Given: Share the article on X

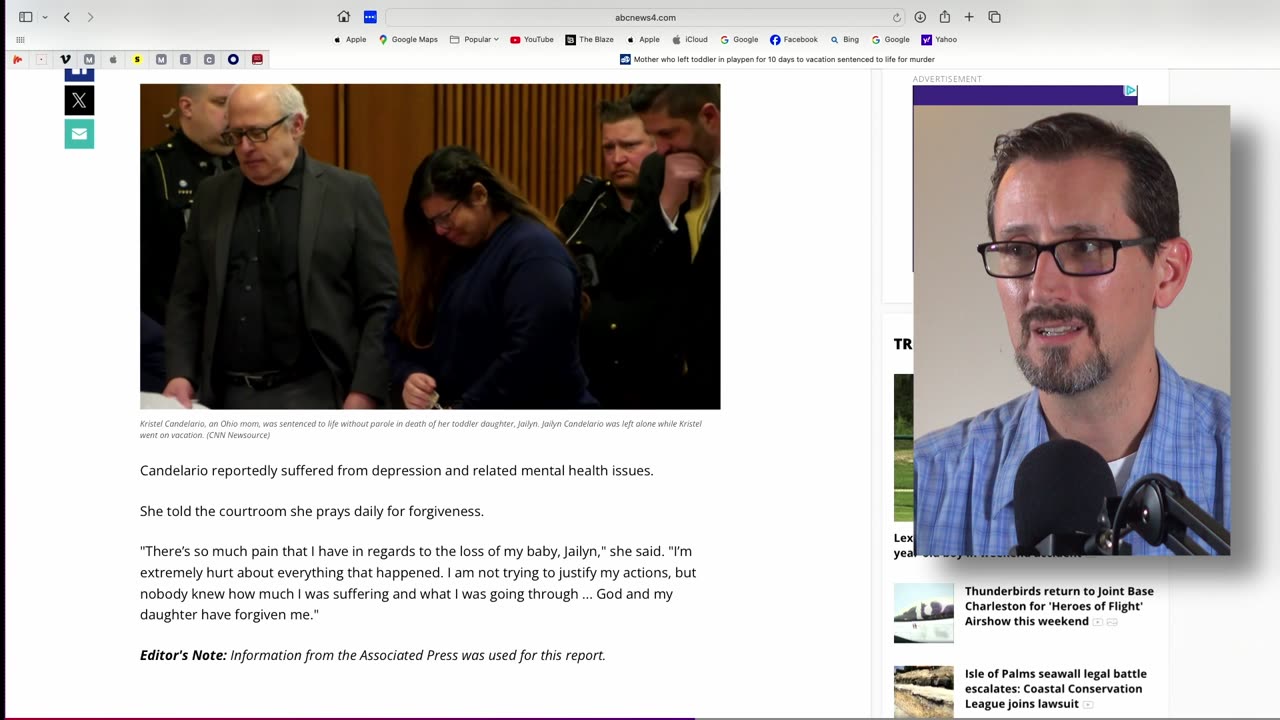Looking at the screenshot, I should click(79, 100).
